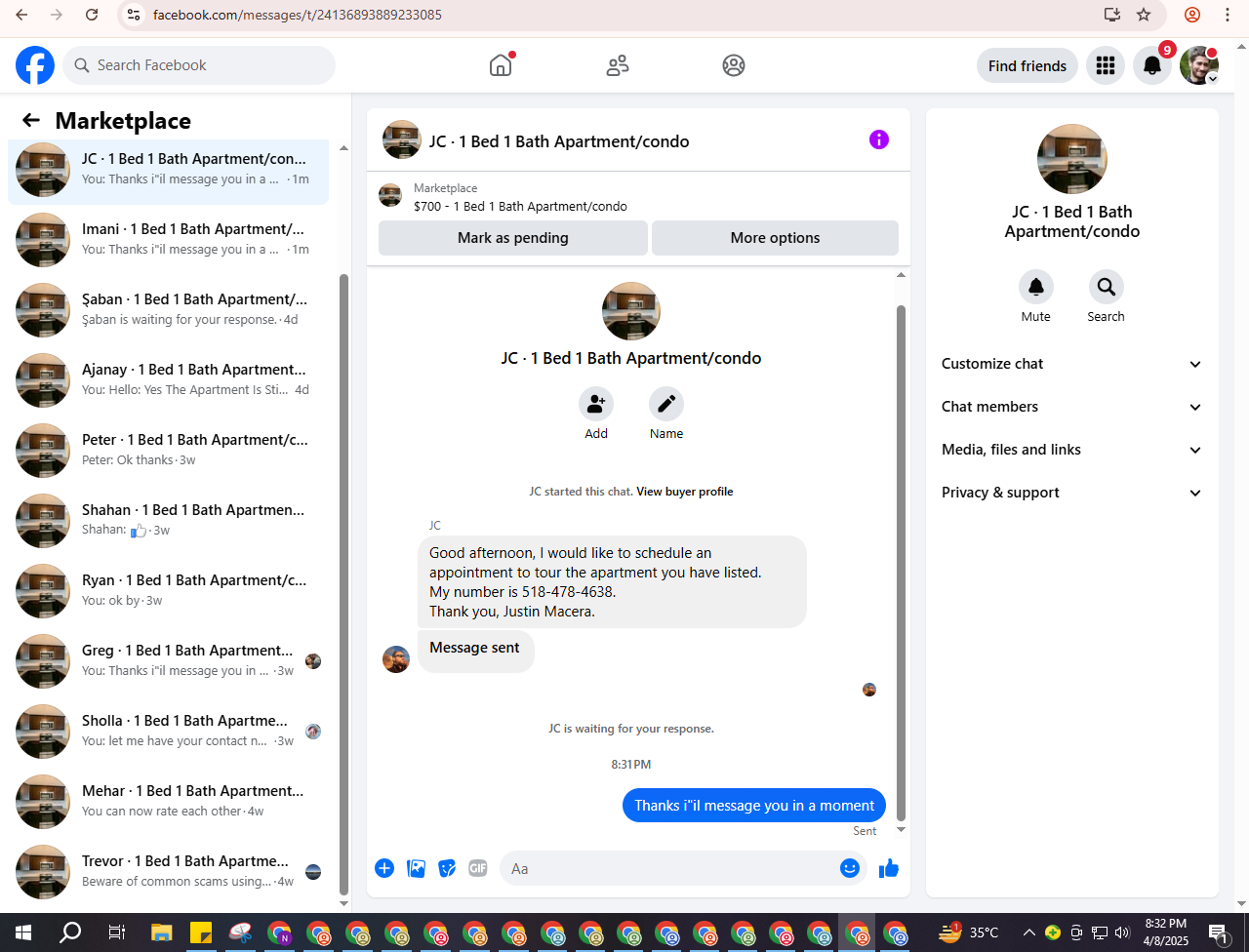Open the Ajanay conversation
1249x952 pixels.
pos(169,380)
